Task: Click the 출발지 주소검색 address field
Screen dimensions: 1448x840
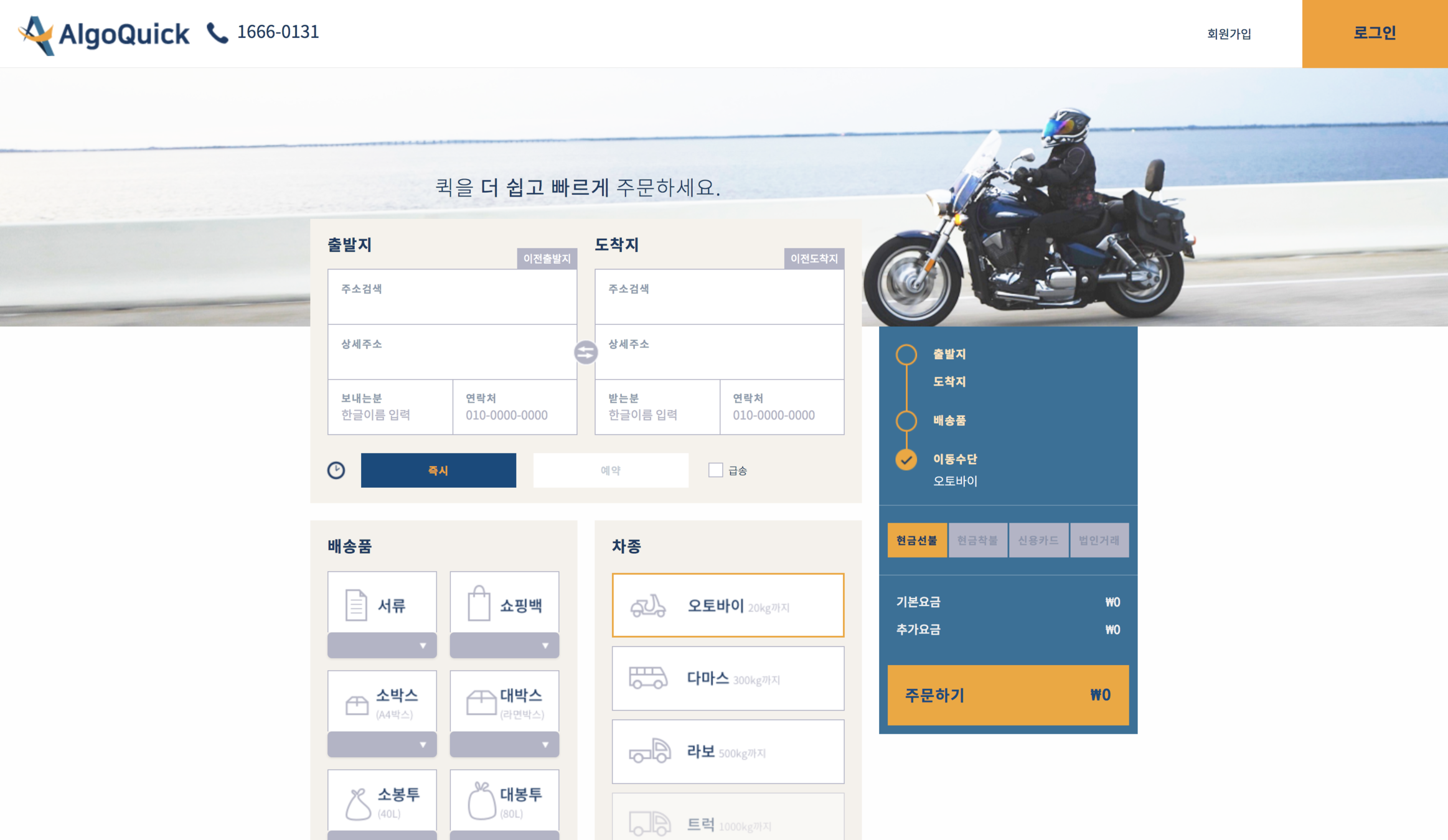Action: pos(452,297)
